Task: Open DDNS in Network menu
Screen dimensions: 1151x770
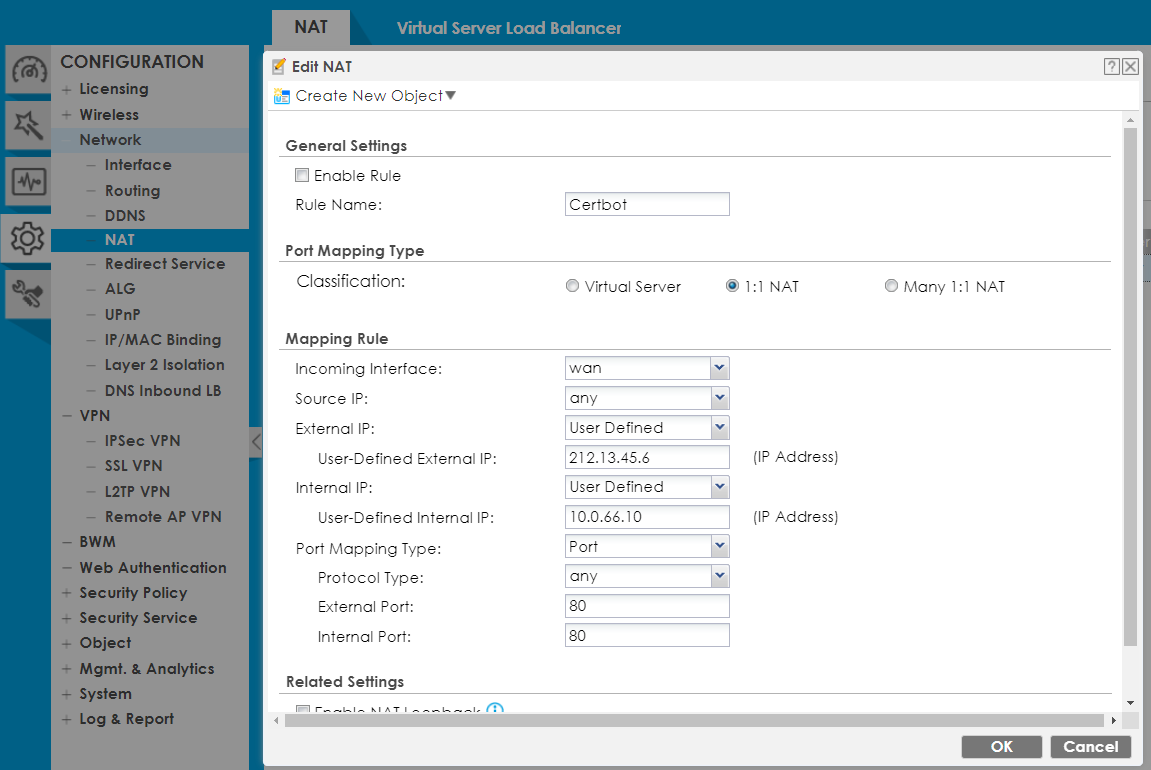Action: pyautogui.click(x=125, y=216)
